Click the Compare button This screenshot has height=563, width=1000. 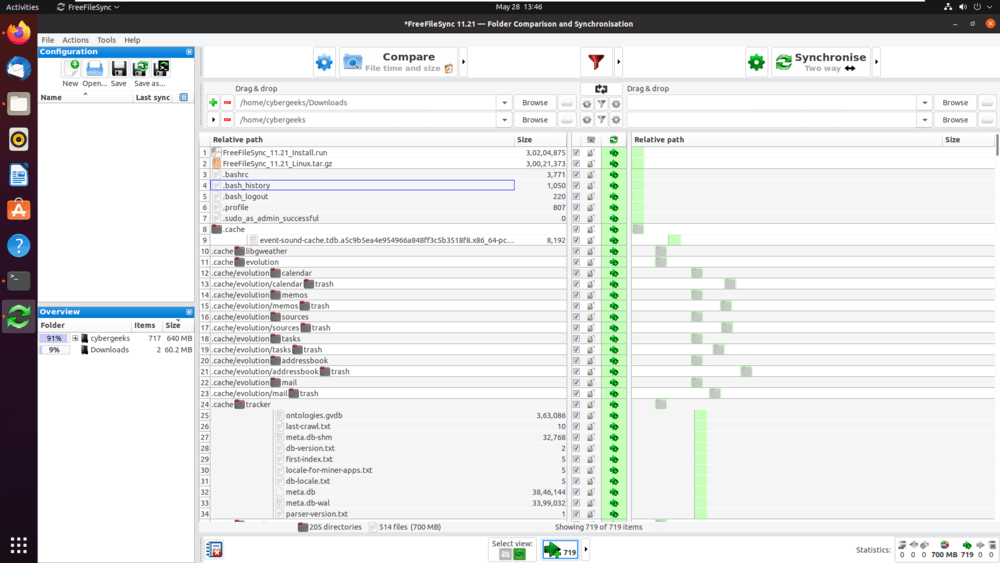pos(399,62)
